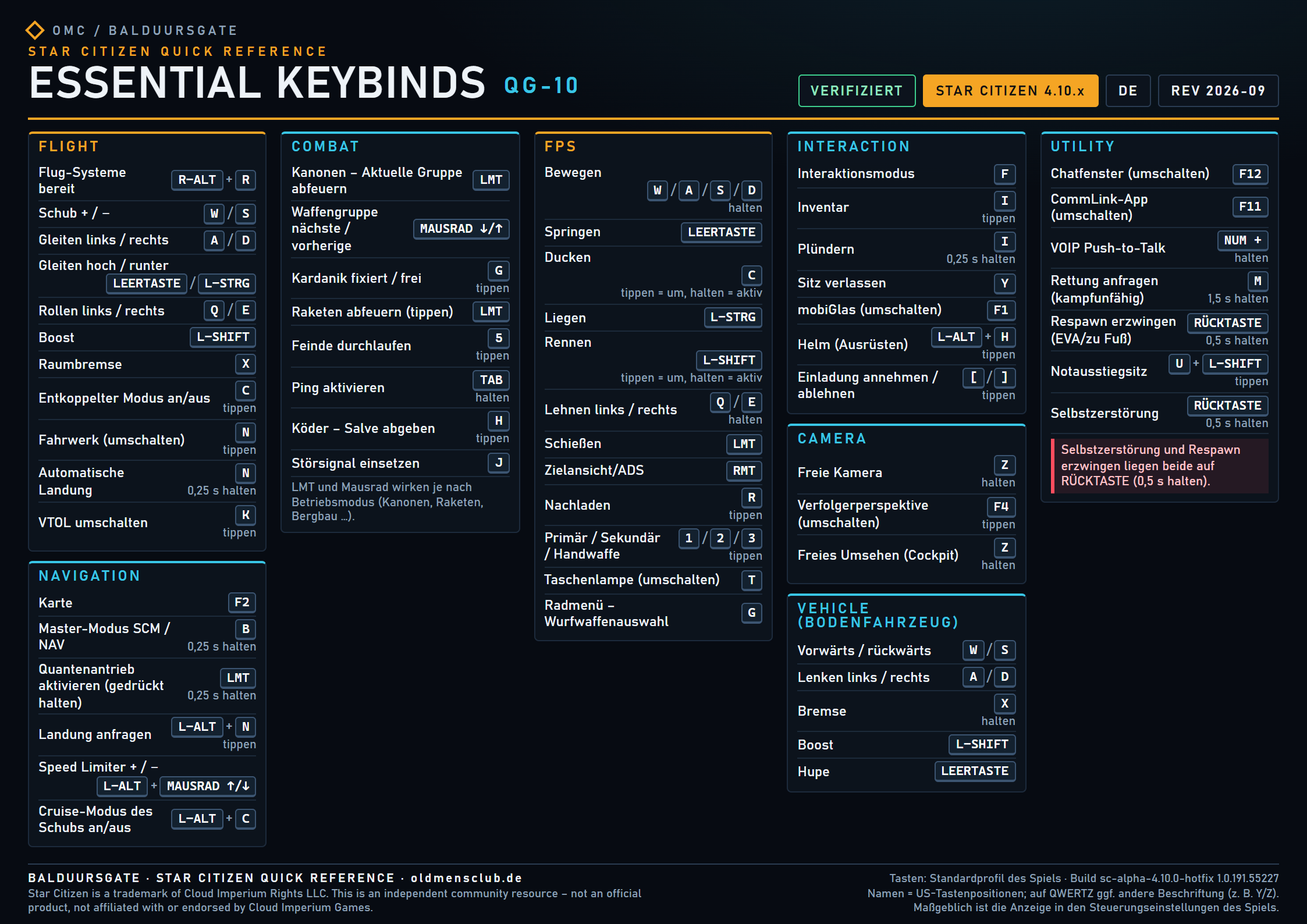Click the QG-10 code beside the title

(541, 86)
